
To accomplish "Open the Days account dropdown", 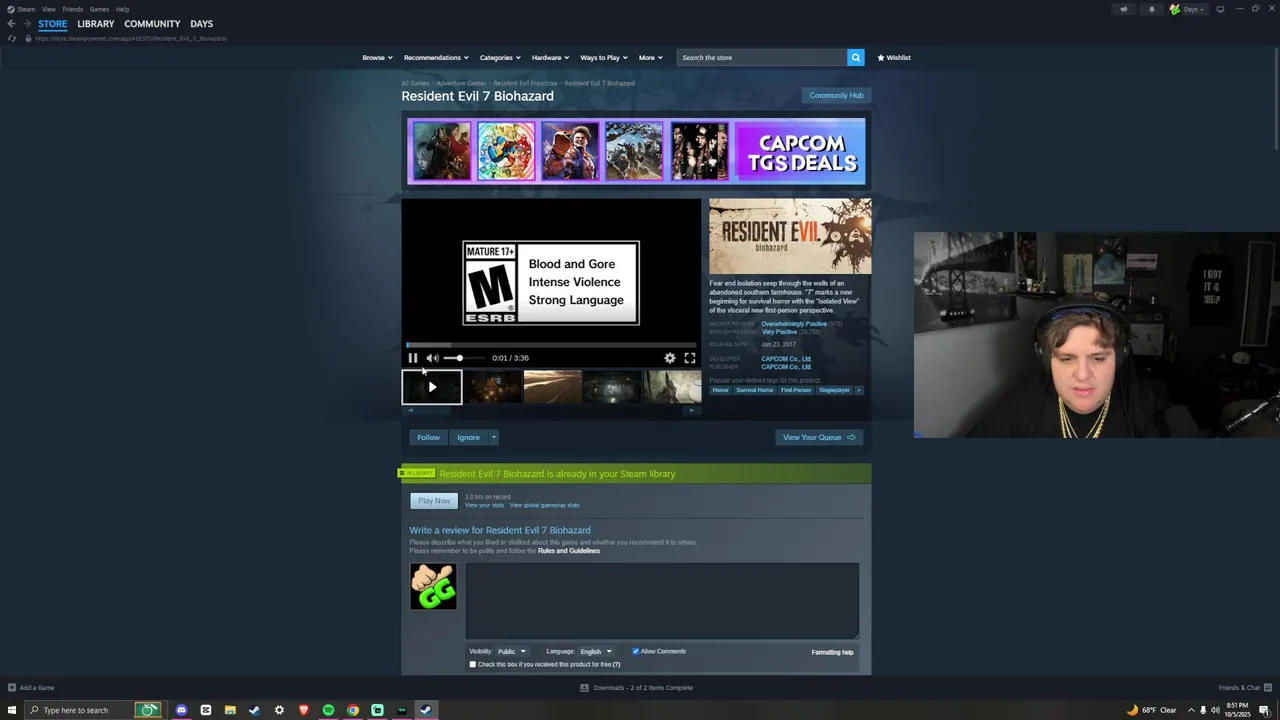I will [x=1187, y=9].
